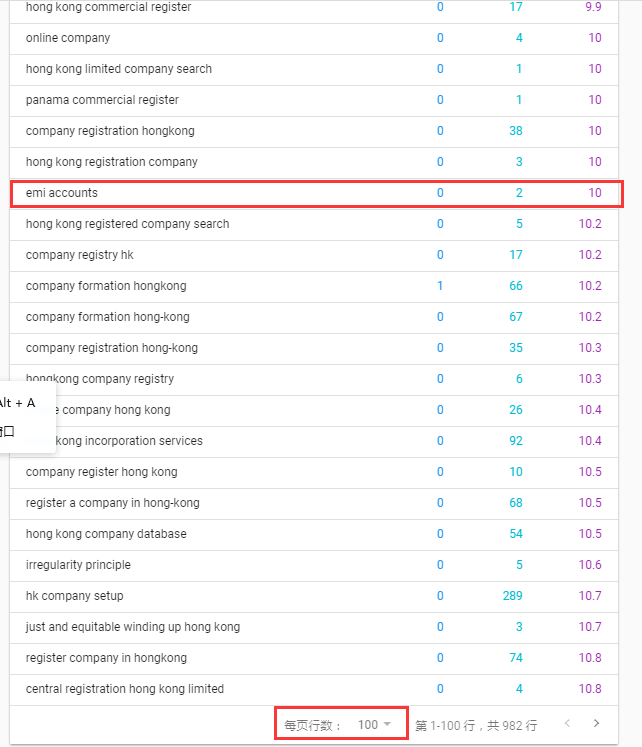Viewport: 642px width, 747px height.
Task: Open 'hong kong registered company search' query
Action: [127, 224]
